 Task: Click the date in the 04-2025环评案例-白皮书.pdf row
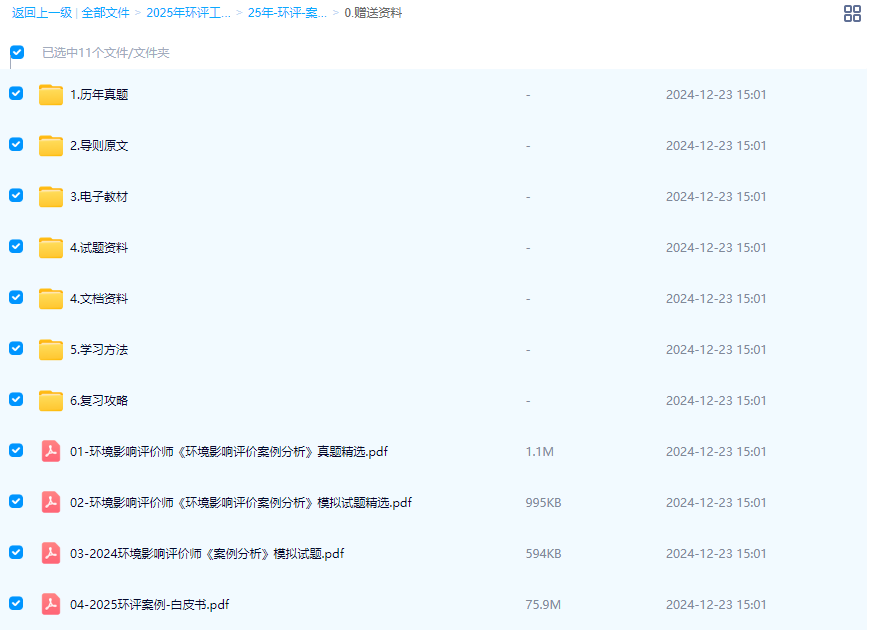[x=716, y=605]
